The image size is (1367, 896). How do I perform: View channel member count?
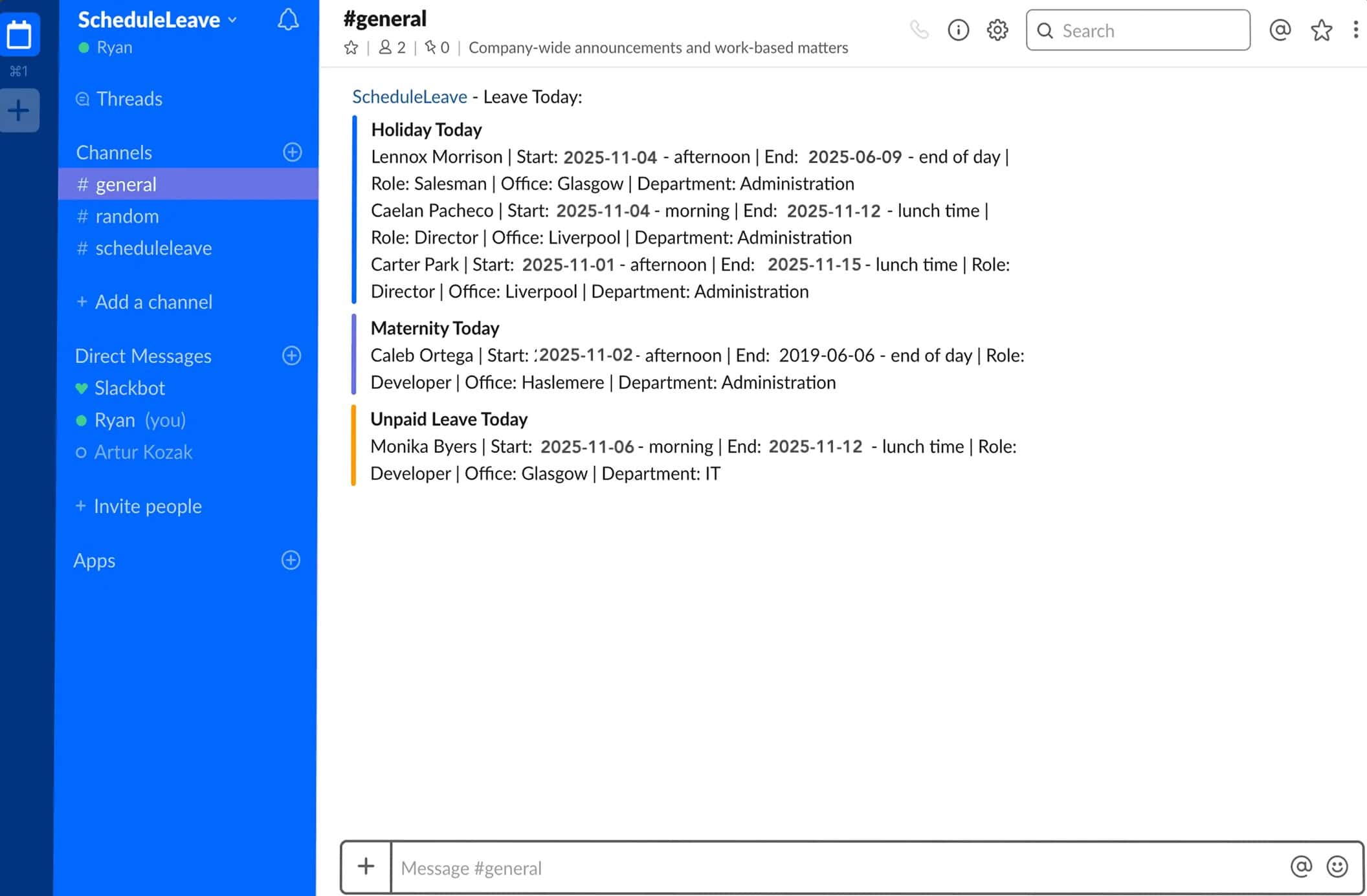(x=392, y=47)
